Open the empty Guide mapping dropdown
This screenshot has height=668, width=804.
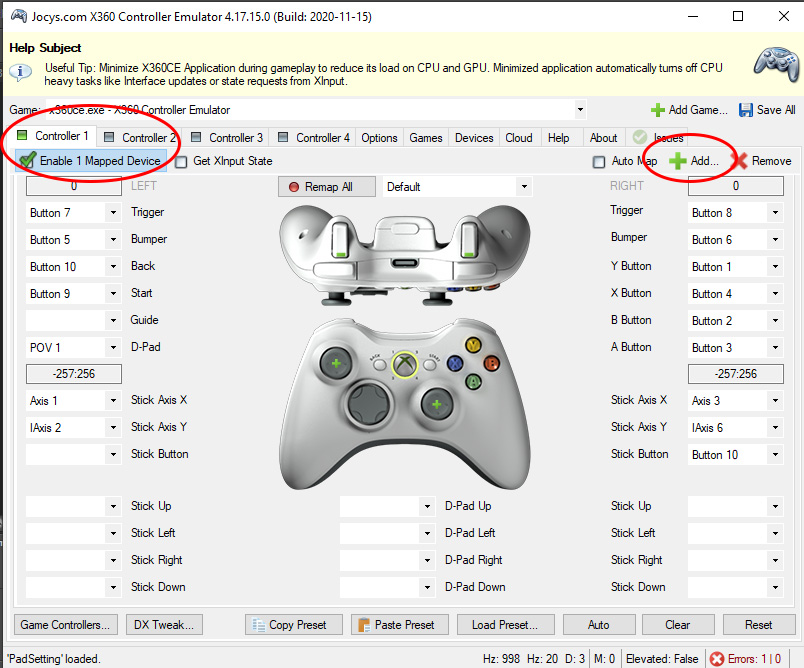(x=113, y=320)
